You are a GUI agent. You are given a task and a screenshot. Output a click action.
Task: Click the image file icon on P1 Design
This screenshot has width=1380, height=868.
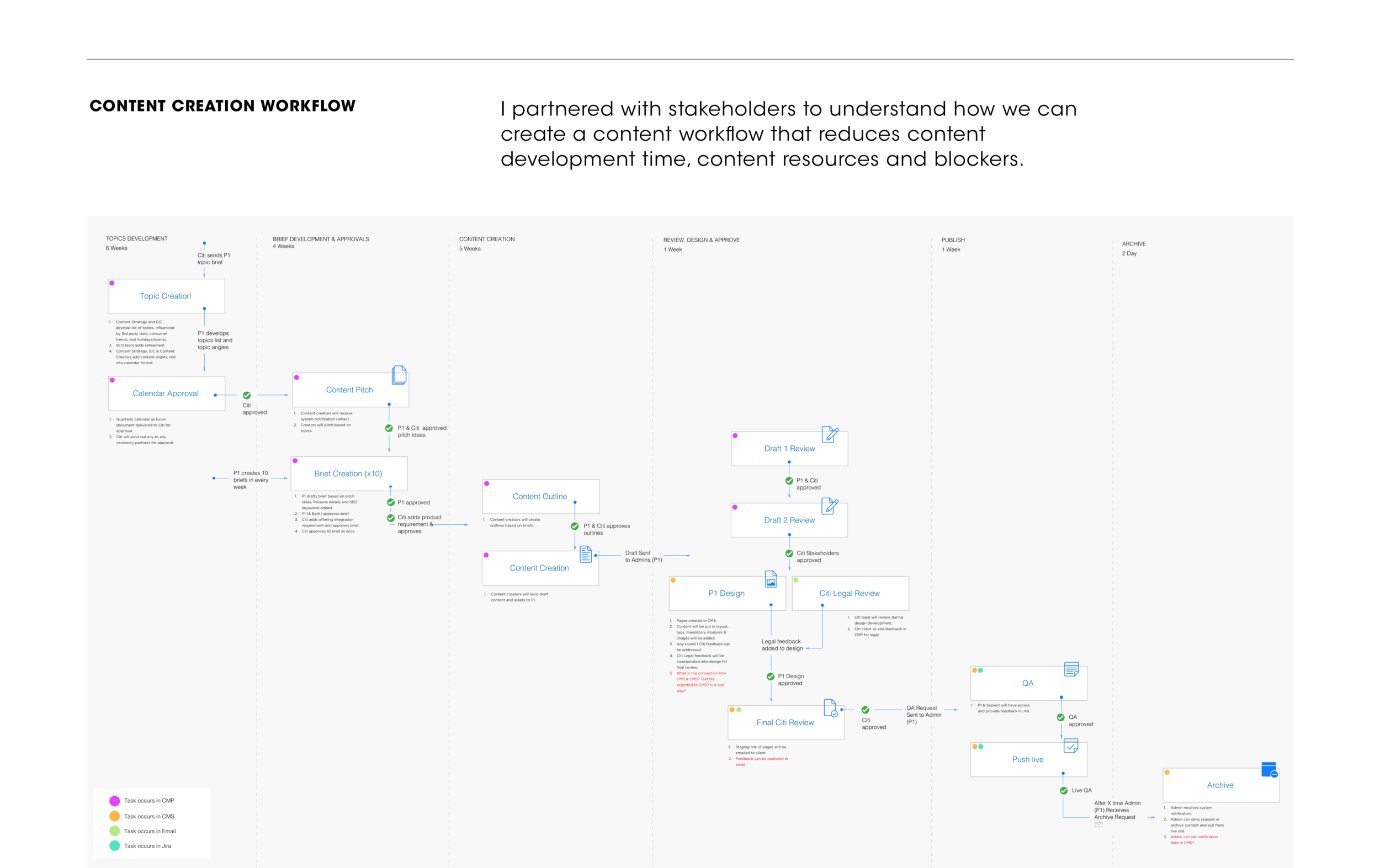point(771,579)
